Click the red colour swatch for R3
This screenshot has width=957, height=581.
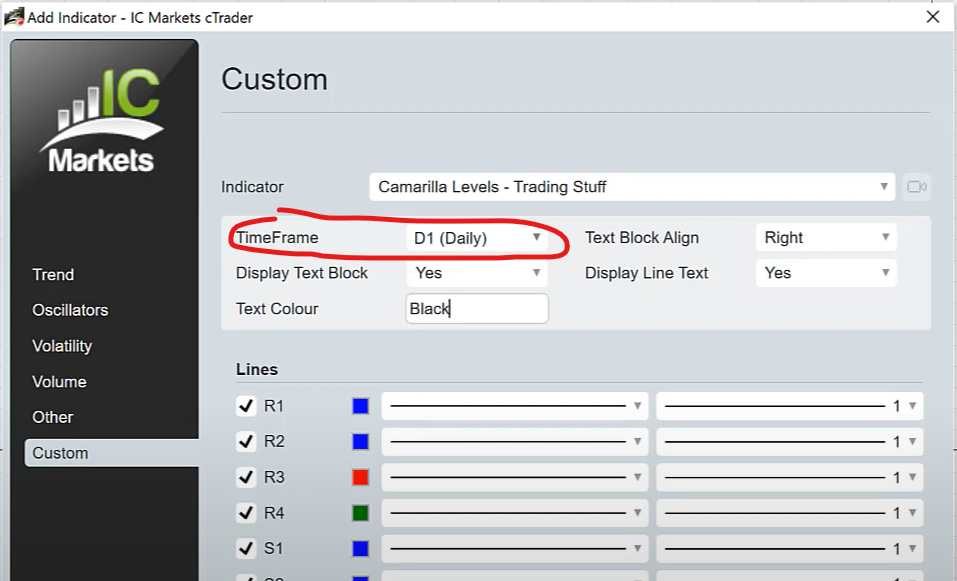tap(360, 477)
